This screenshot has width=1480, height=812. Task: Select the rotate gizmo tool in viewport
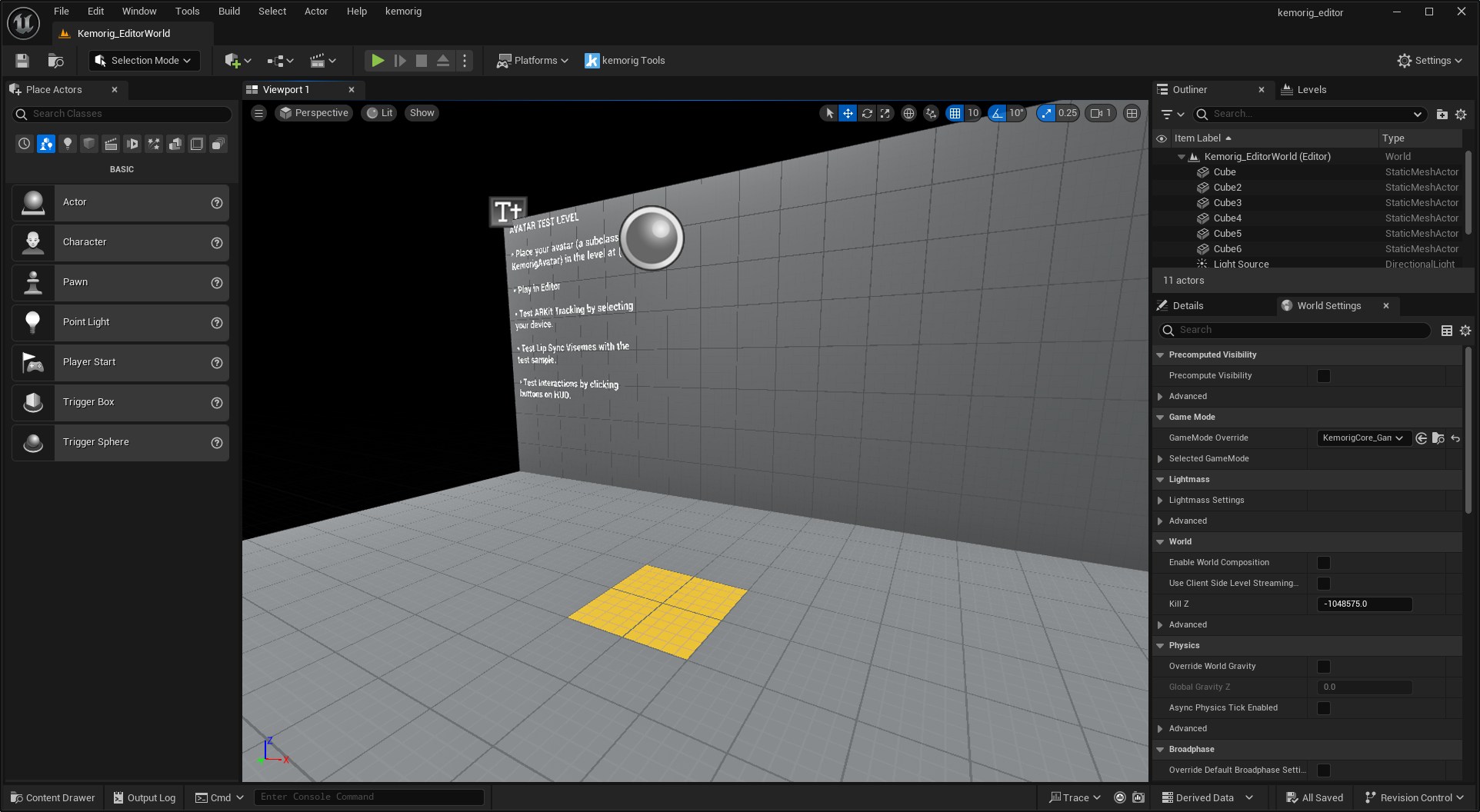pyautogui.click(x=867, y=113)
